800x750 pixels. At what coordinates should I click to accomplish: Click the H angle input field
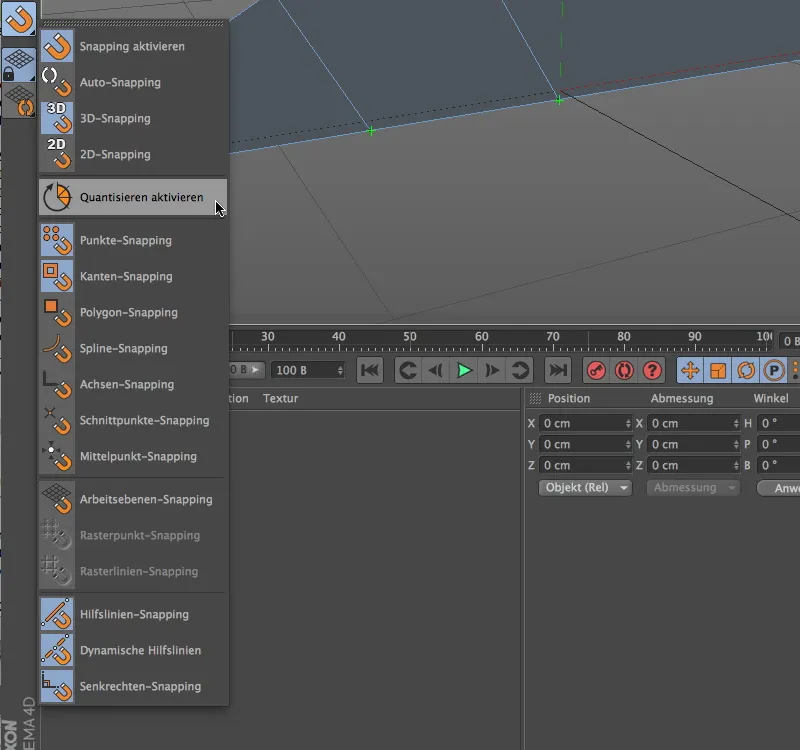779,423
